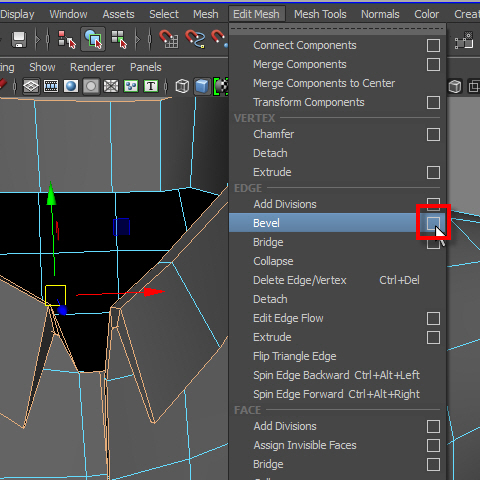480x480 pixels.
Task: Toggle the Field Chart icon
Action: point(111,86)
